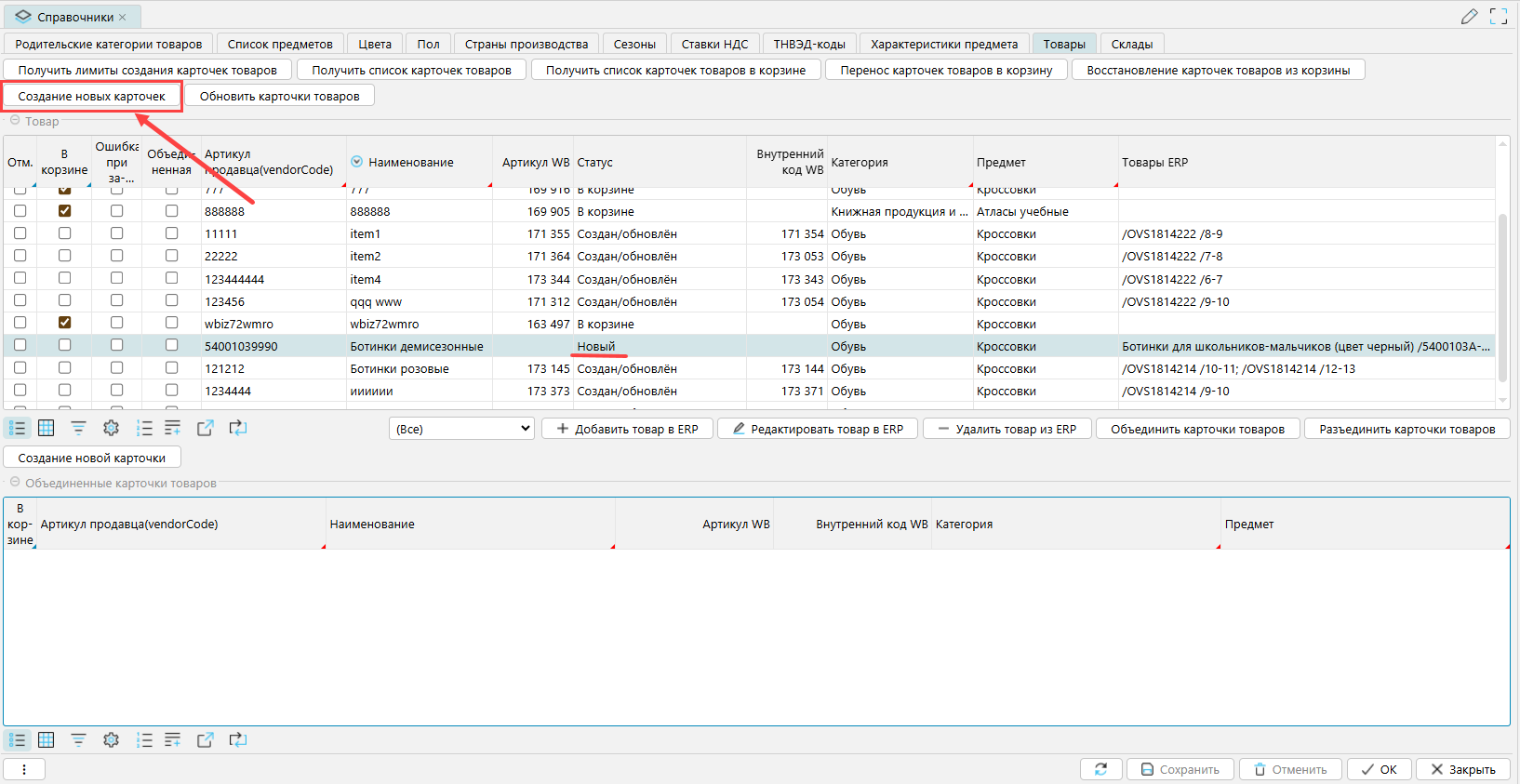Viewport: 1520px width, 784px height.
Task: Click the 'Создание новых карточек' button
Action: (x=91, y=96)
